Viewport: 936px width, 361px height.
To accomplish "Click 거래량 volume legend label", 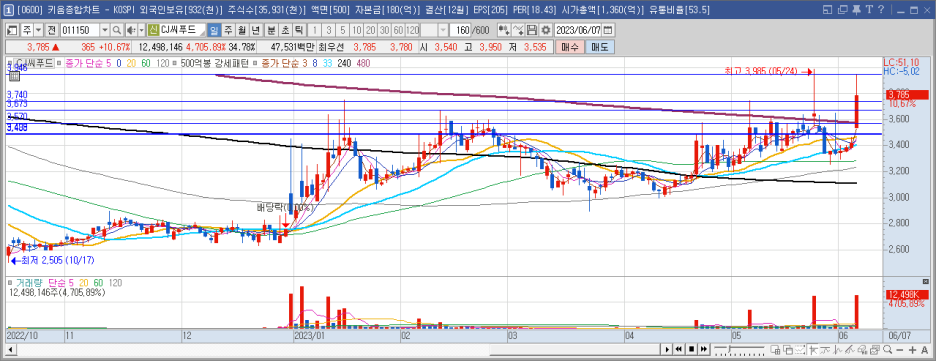I will tap(29, 283).
